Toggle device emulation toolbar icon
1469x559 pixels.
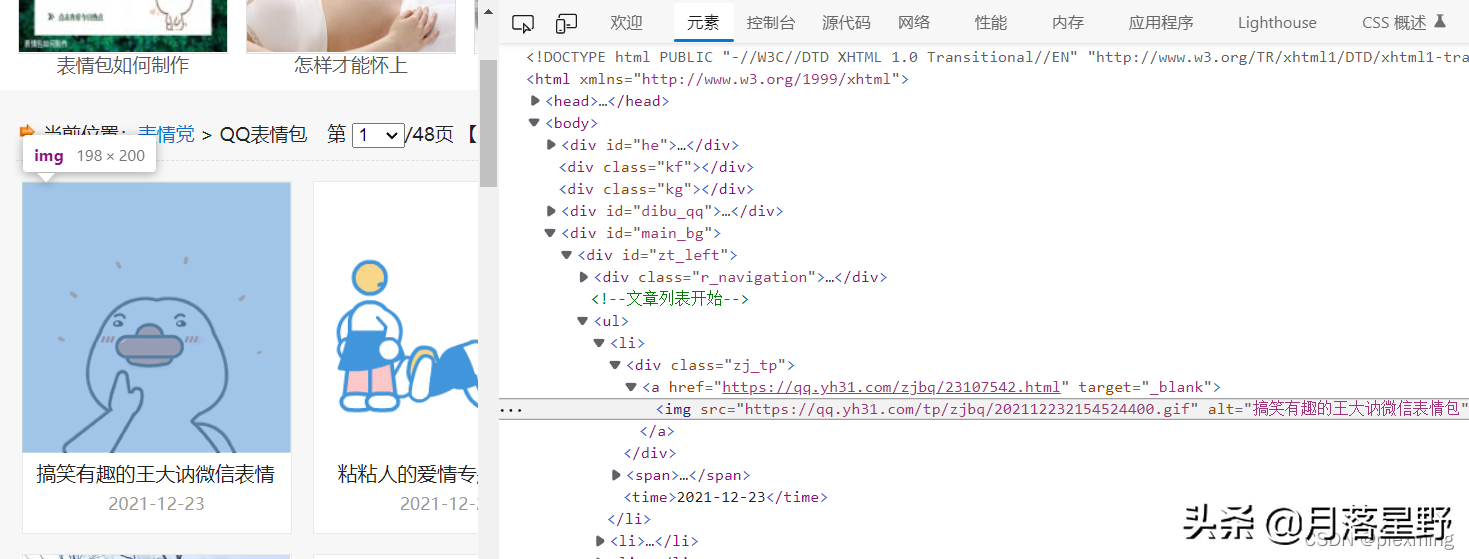click(x=567, y=23)
